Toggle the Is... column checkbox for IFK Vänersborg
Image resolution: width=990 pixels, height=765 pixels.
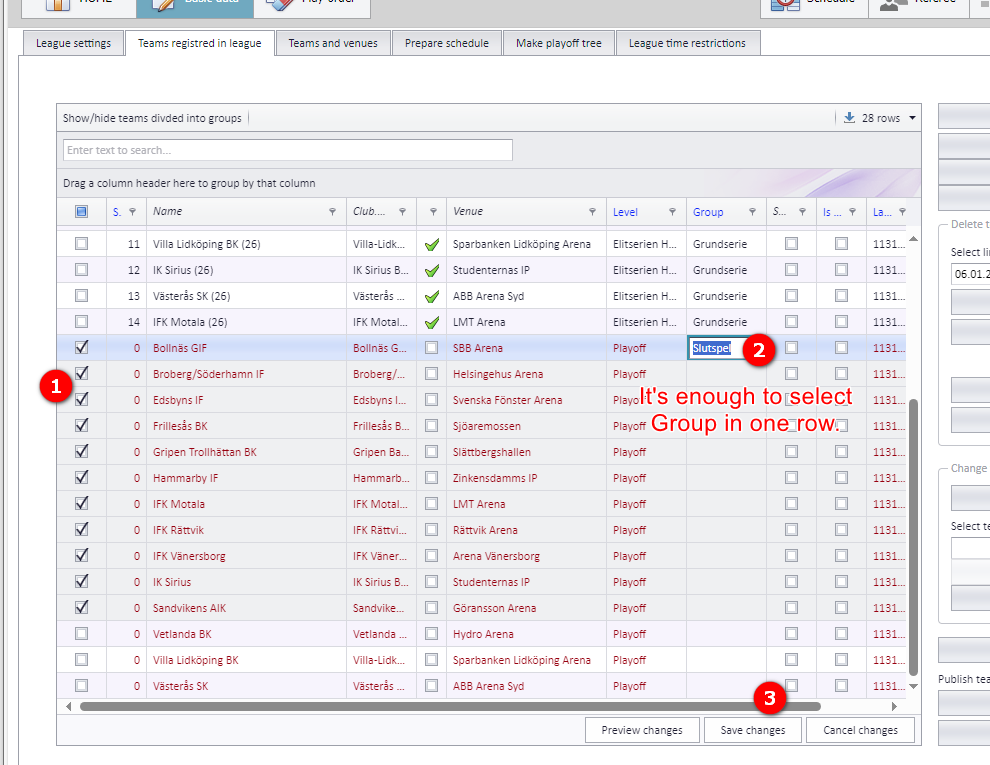tap(841, 555)
